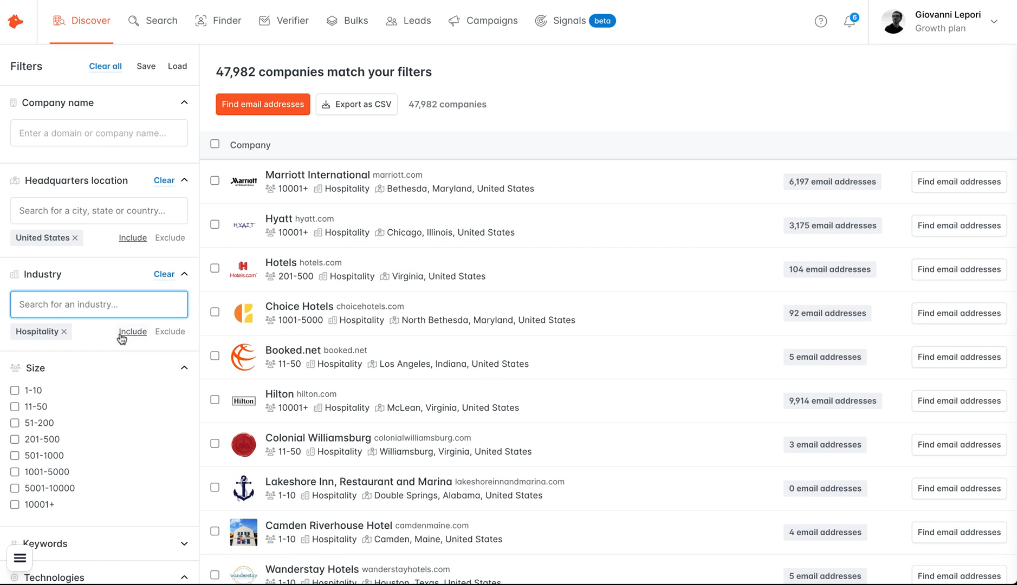This screenshot has width=1017, height=585.
Task: Collapse the Company name filter section
Action: tap(184, 102)
